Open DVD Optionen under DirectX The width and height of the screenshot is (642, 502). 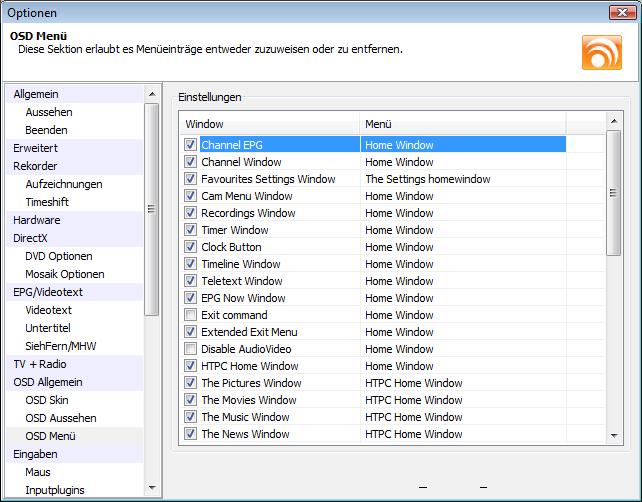click(59, 256)
